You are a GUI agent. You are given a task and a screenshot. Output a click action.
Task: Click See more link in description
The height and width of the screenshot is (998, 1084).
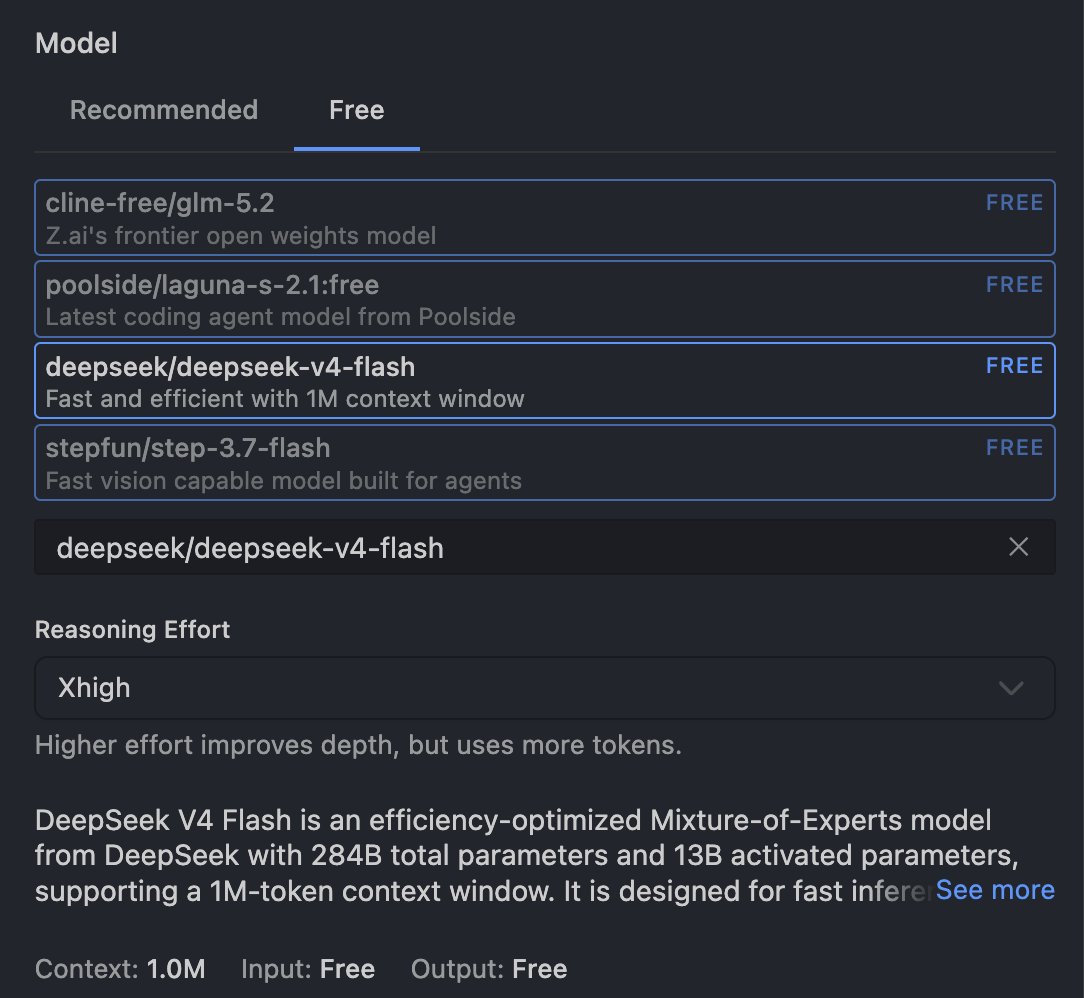point(995,890)
